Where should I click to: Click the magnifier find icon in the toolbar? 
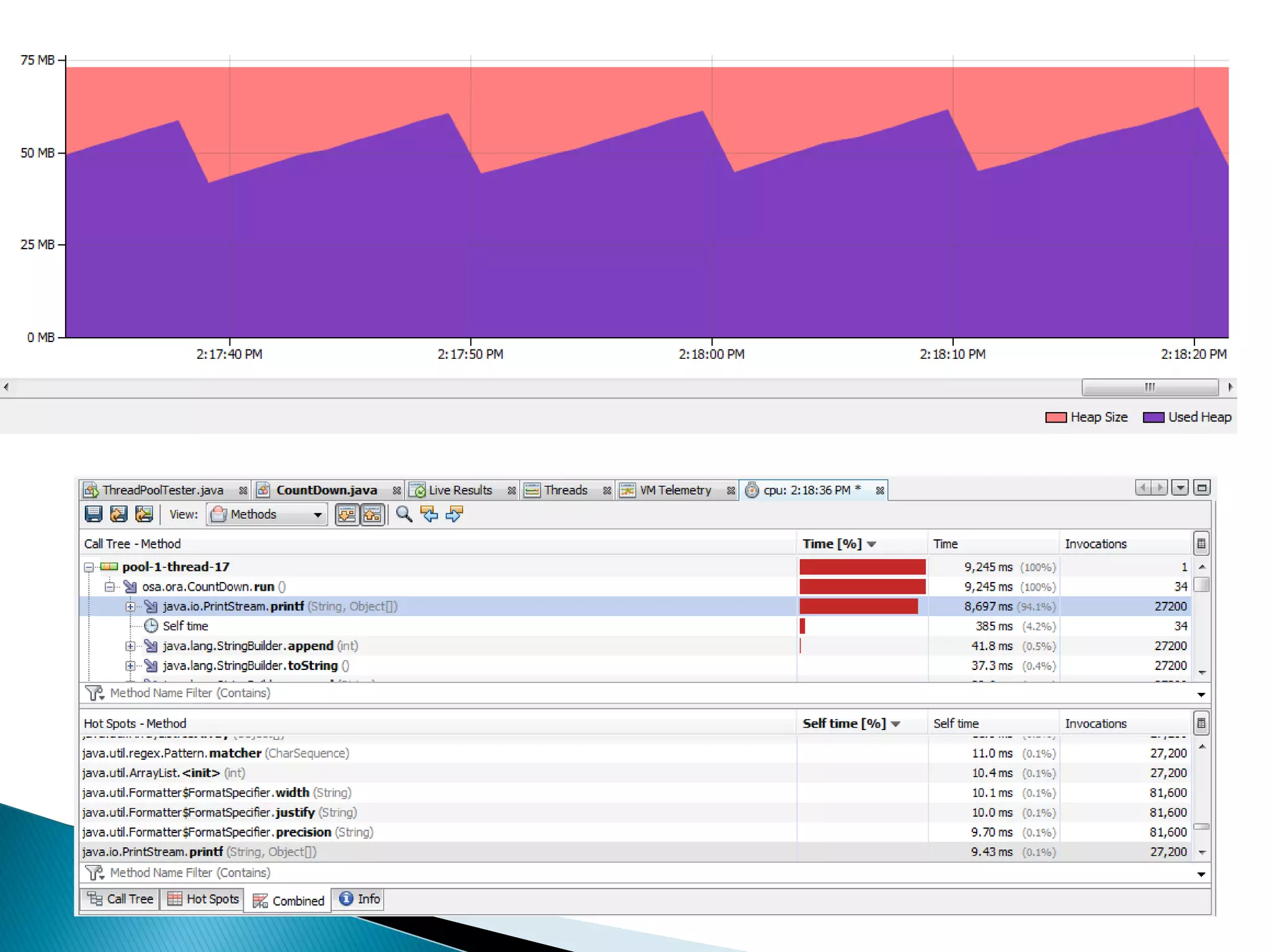pyautogui.click(x=404, y=514)
